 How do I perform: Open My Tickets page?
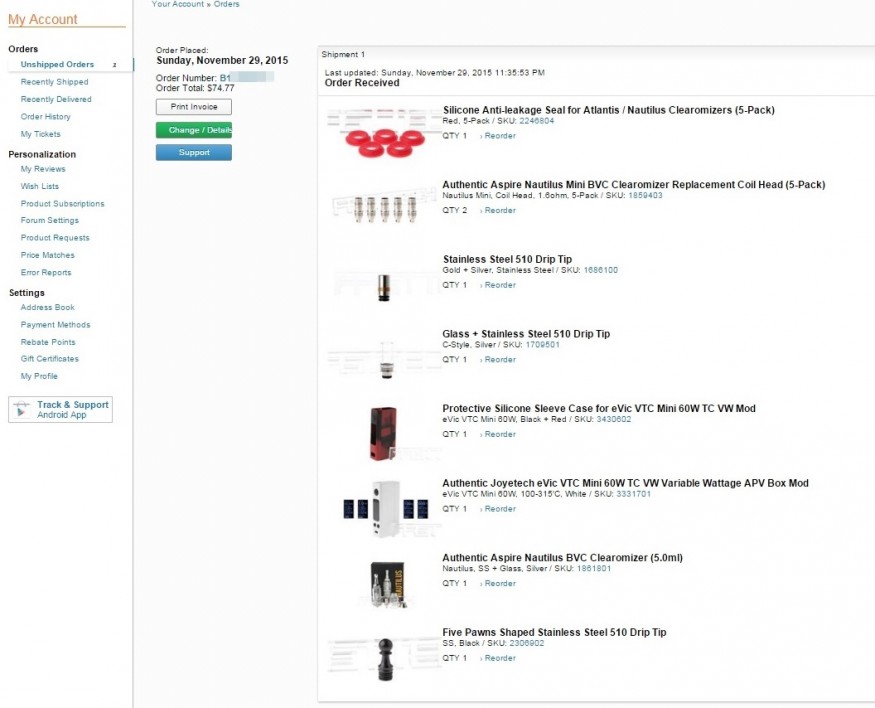pyautogui.click(x=40, y=134)
